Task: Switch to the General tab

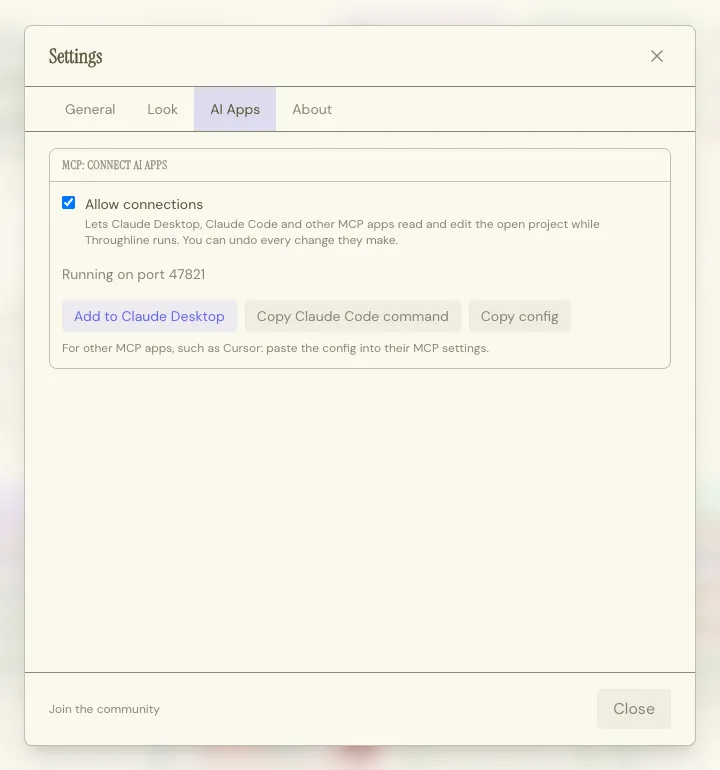Action: pyautogui.click(x=90, y=109)
